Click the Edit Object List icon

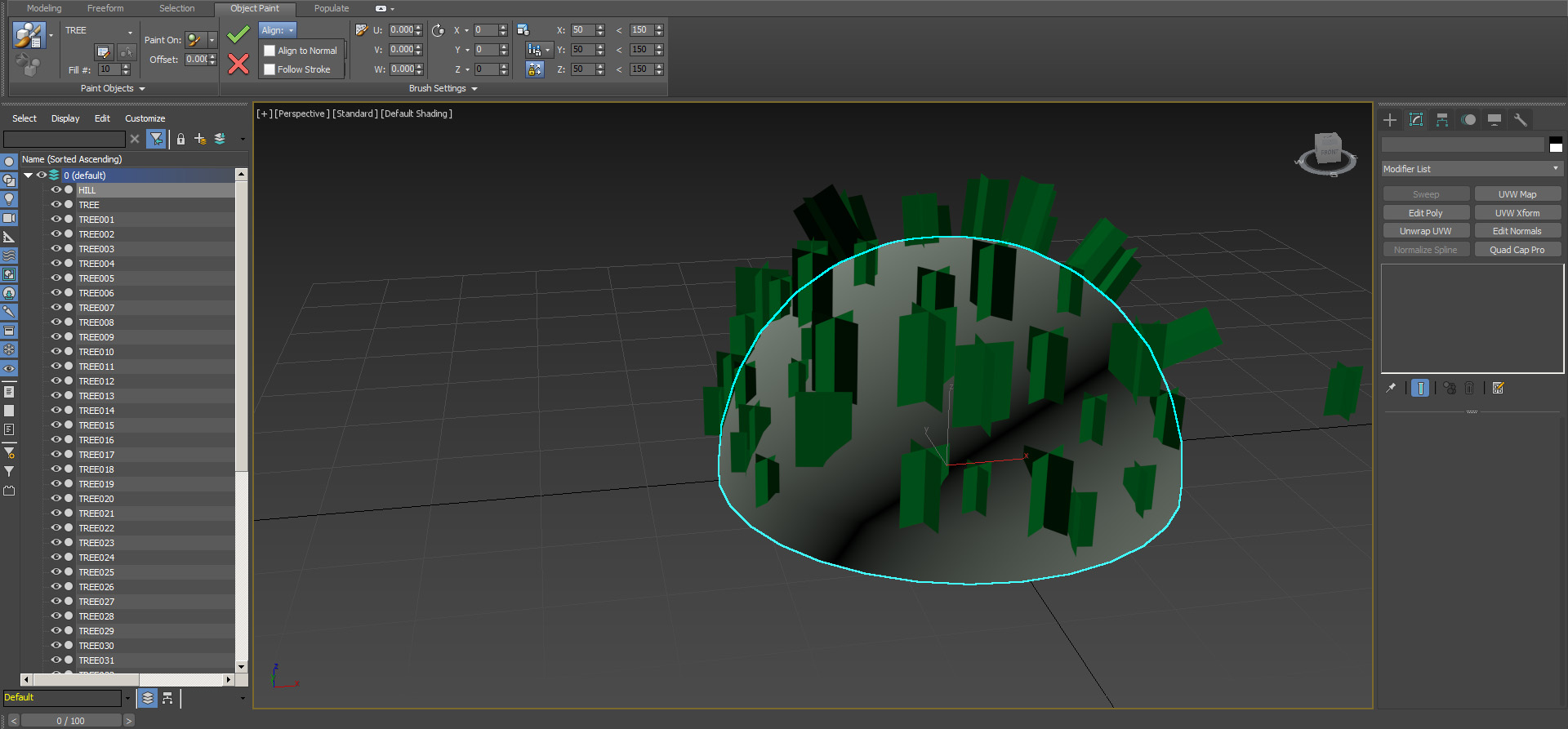pos(104,52)
